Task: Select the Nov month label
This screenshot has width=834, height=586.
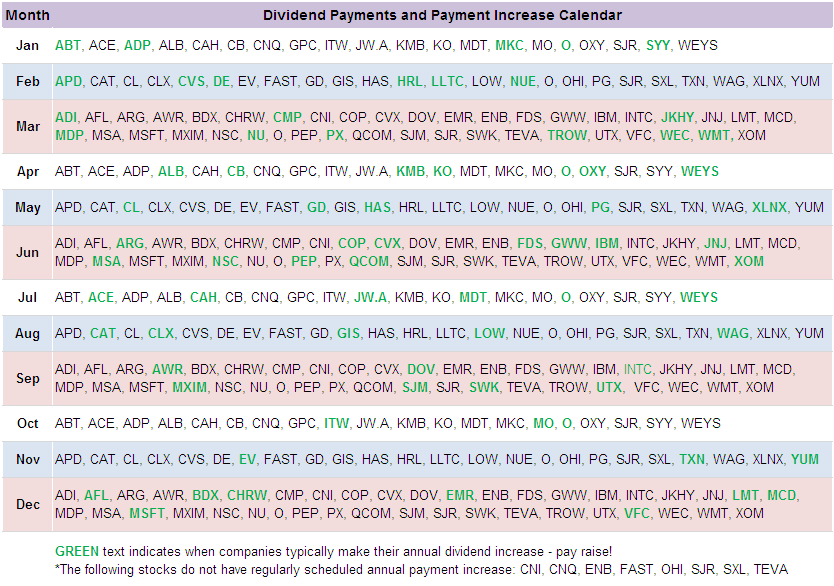Action: pos(28,459)
